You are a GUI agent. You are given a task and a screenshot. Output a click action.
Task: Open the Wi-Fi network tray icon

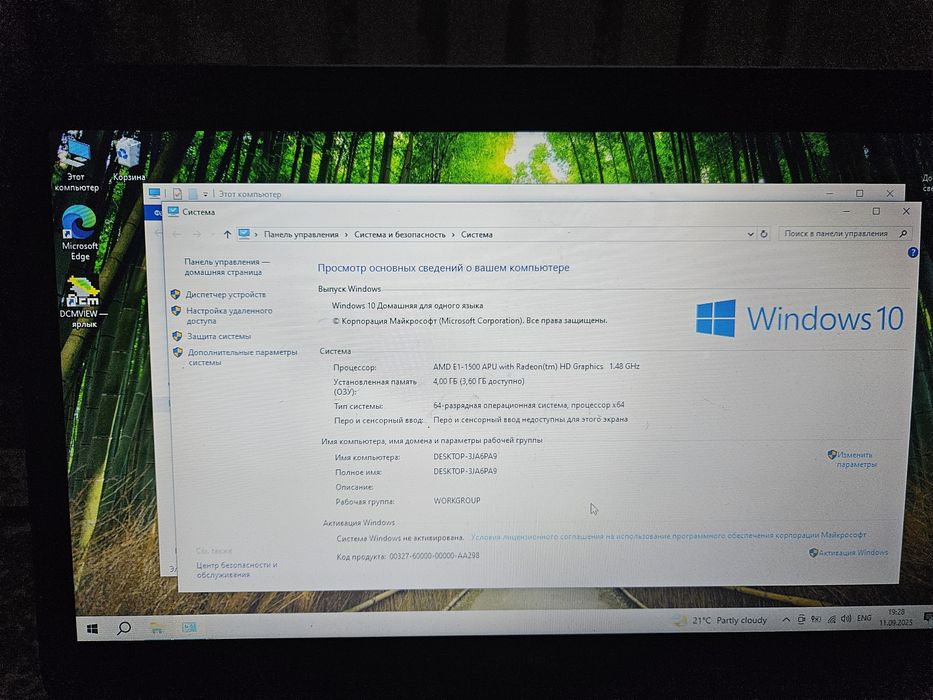[x=831, y=619]
